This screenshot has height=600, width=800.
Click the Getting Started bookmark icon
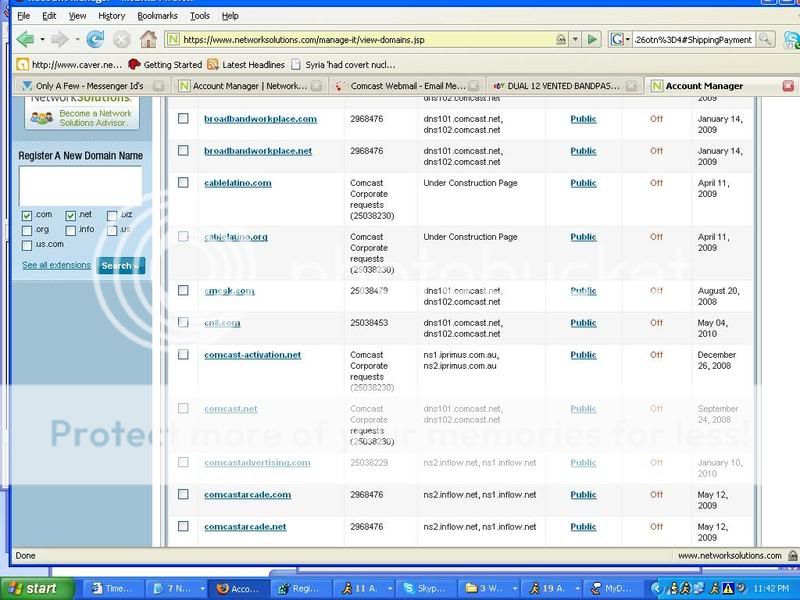point(134,65)
